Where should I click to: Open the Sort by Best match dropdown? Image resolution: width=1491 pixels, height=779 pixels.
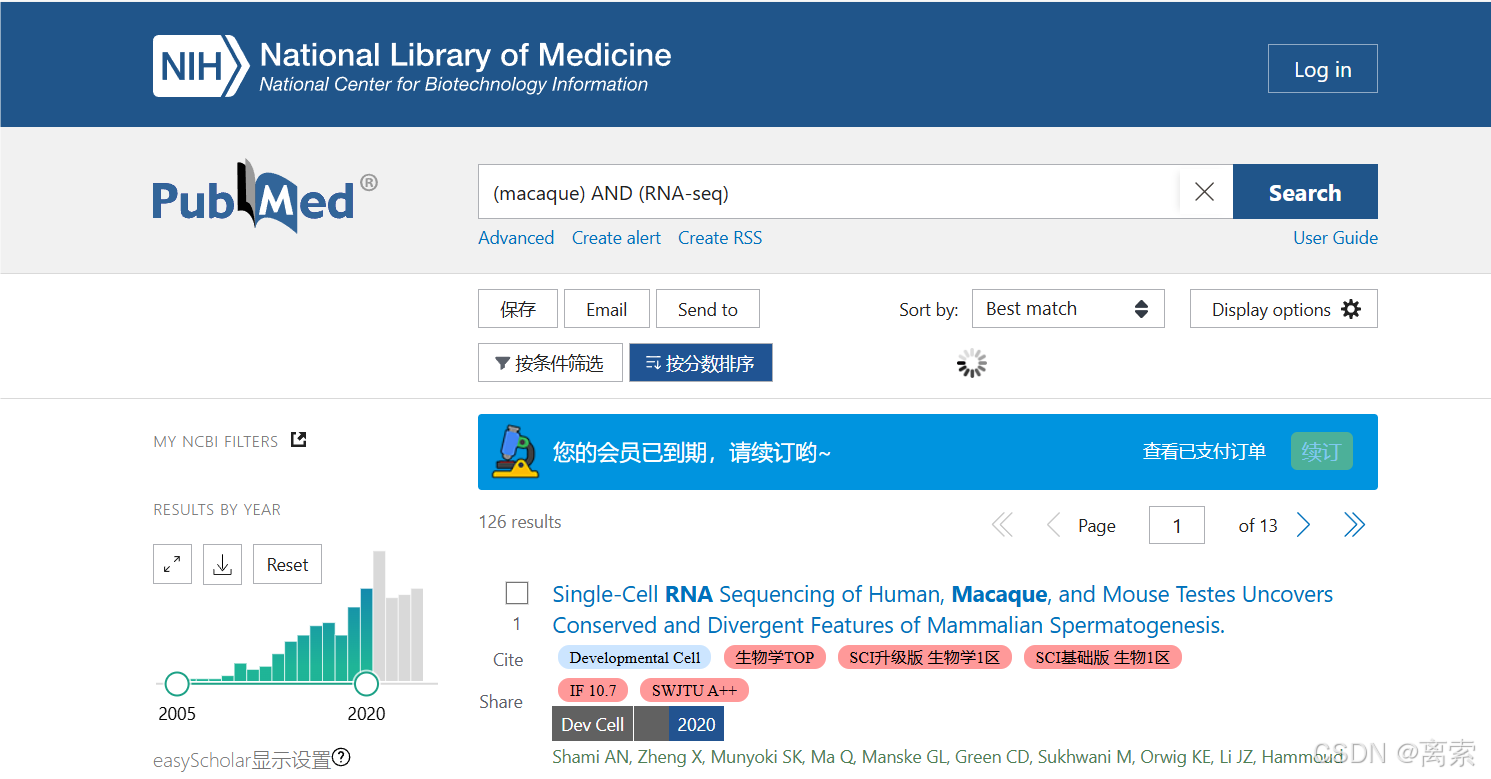1067,308
